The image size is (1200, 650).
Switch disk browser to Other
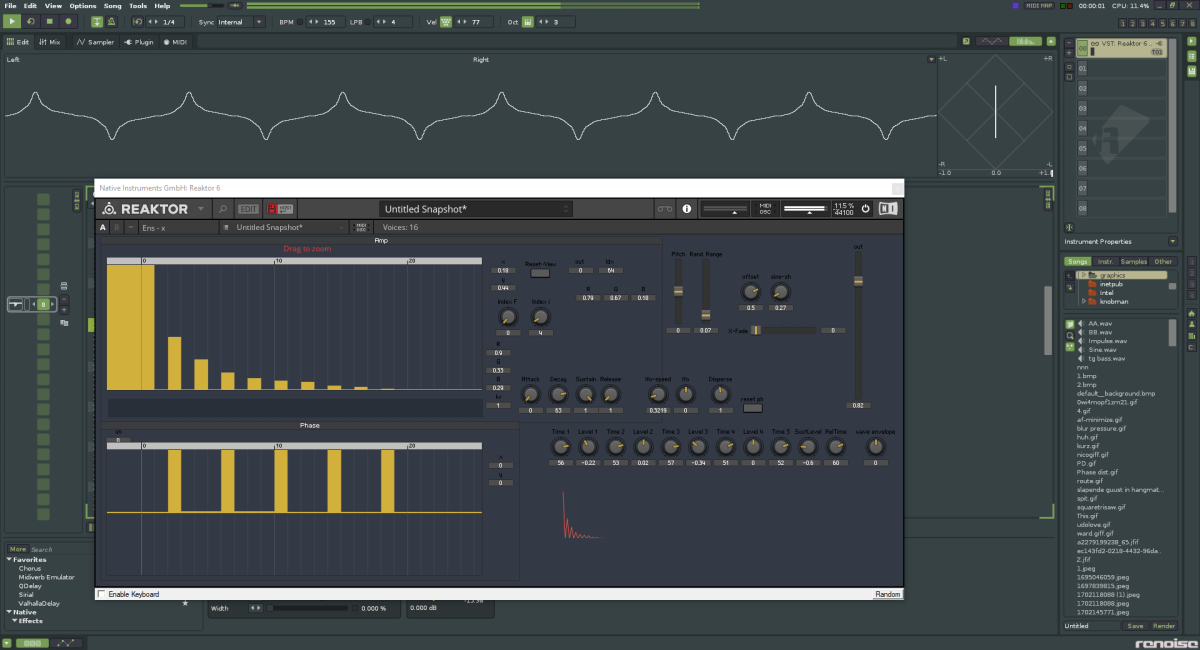pyautogui.click(x=1163, y=262)
